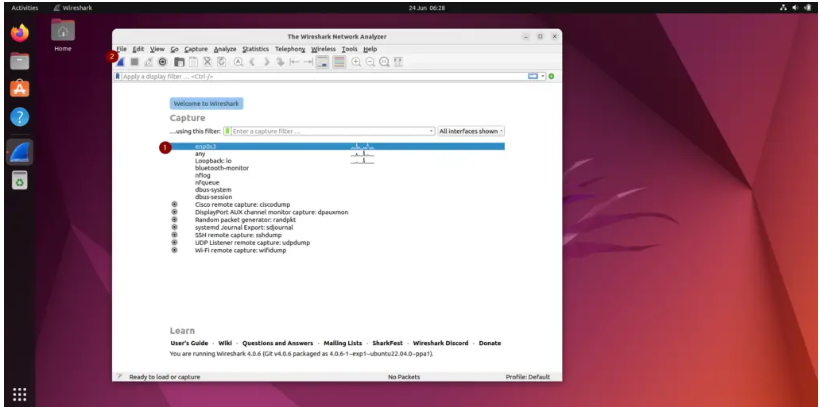Click the go to specified packet icon
Image resolution: width=820 pixels, height=407 pixels.
280,62
